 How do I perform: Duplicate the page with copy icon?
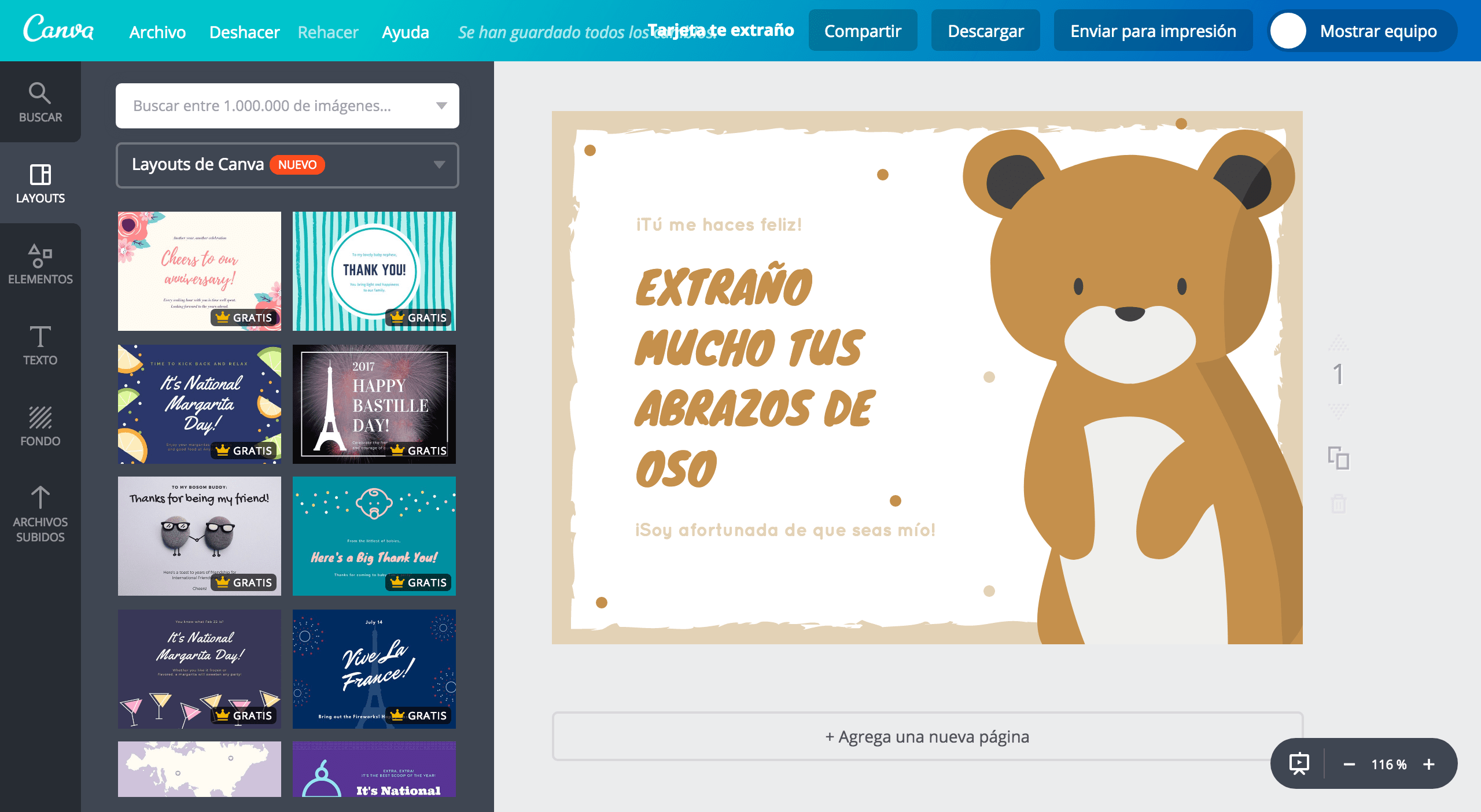pos(1339,458)
